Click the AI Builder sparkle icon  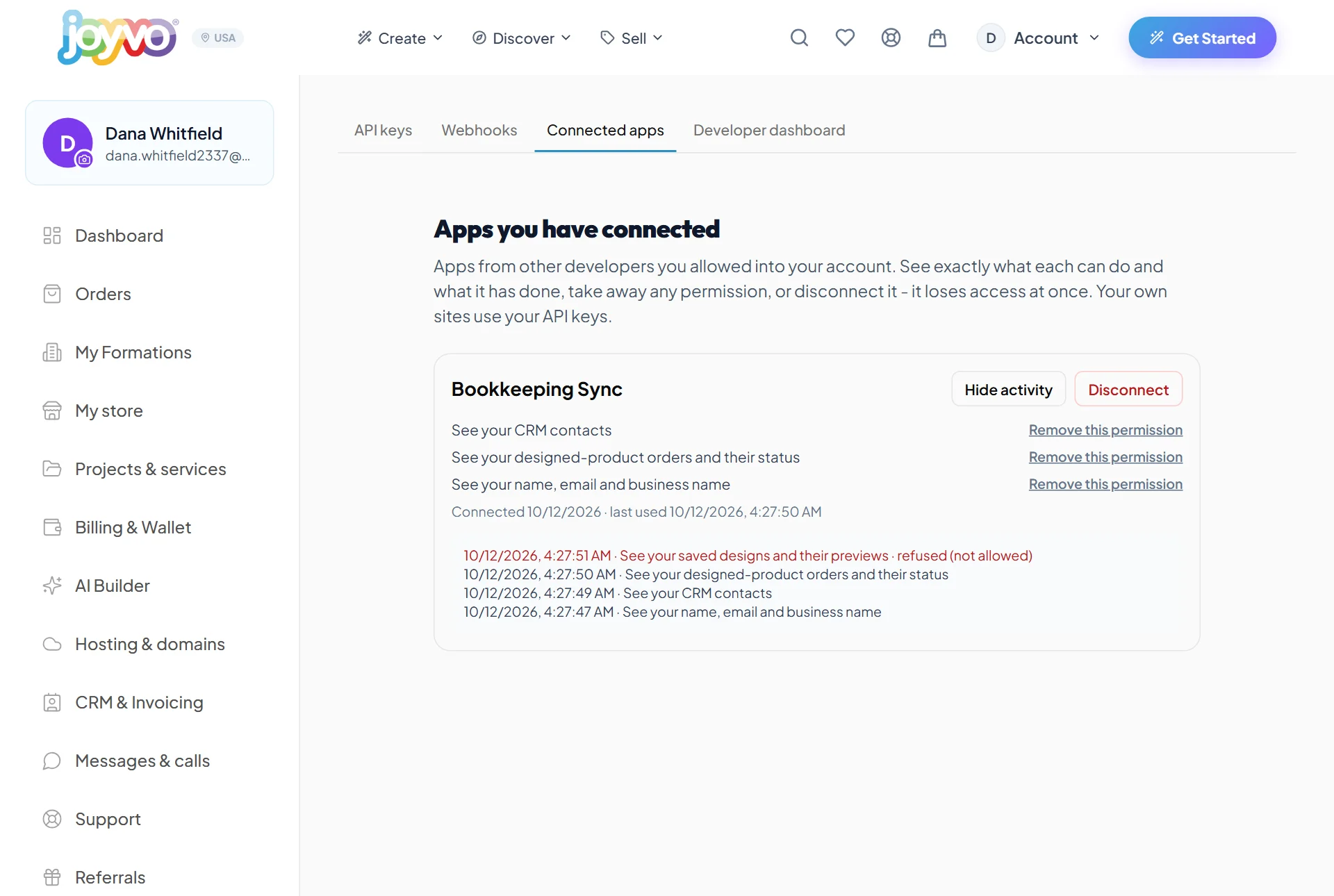52,586
